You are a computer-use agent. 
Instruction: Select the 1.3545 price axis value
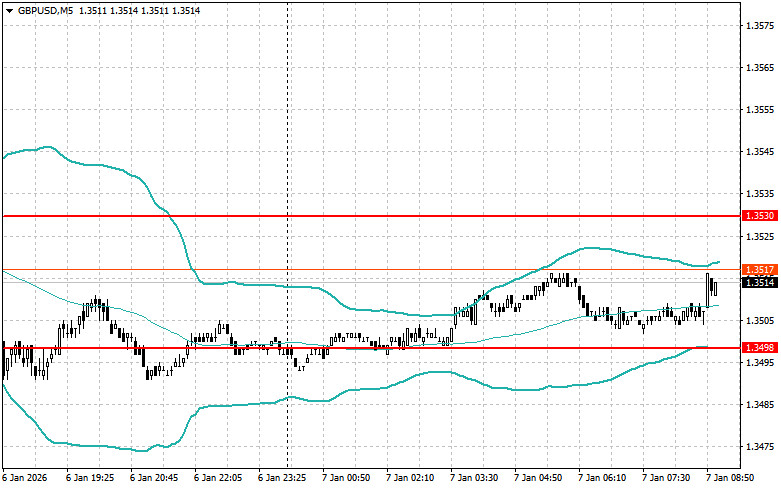760,152
